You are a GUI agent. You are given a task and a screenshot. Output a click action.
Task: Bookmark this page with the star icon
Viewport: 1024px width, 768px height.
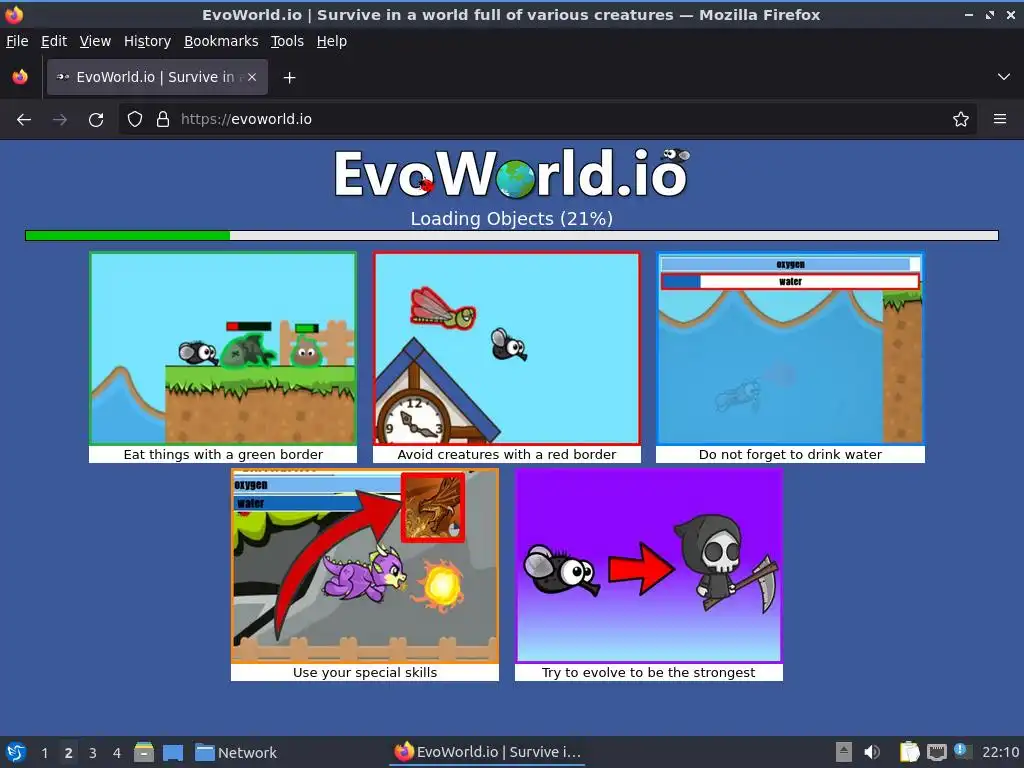click(961, 119)
